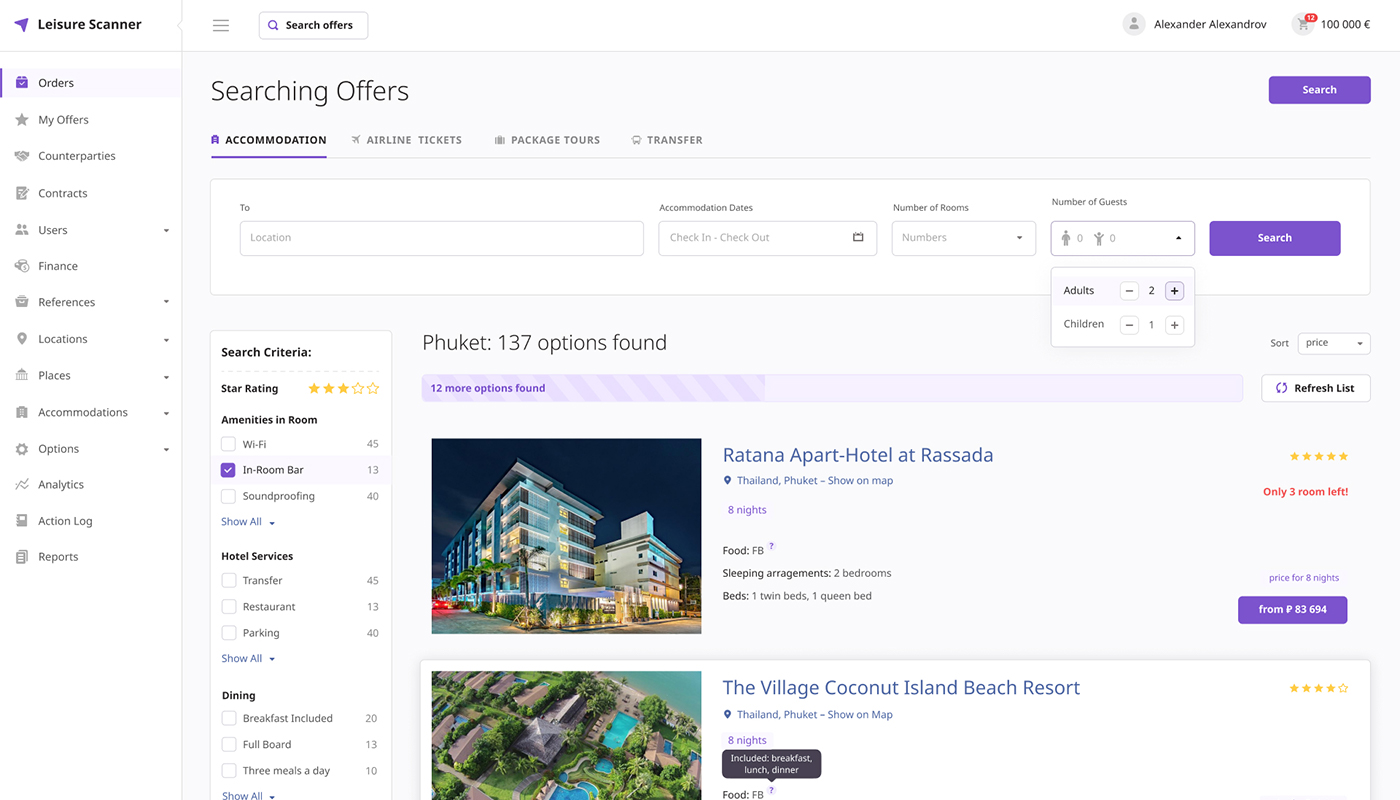Expand the Accommodations sidebar submenu arrow
This screenshot has height=800, width=1400.
pos(166,413)
